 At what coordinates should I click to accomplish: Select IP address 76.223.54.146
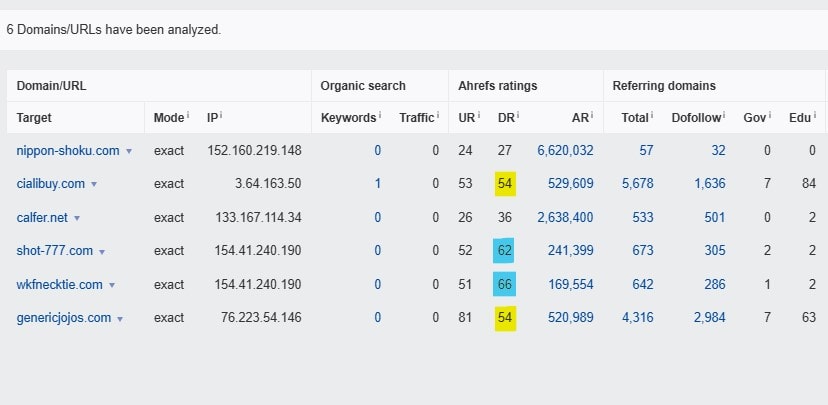(261, 318)
